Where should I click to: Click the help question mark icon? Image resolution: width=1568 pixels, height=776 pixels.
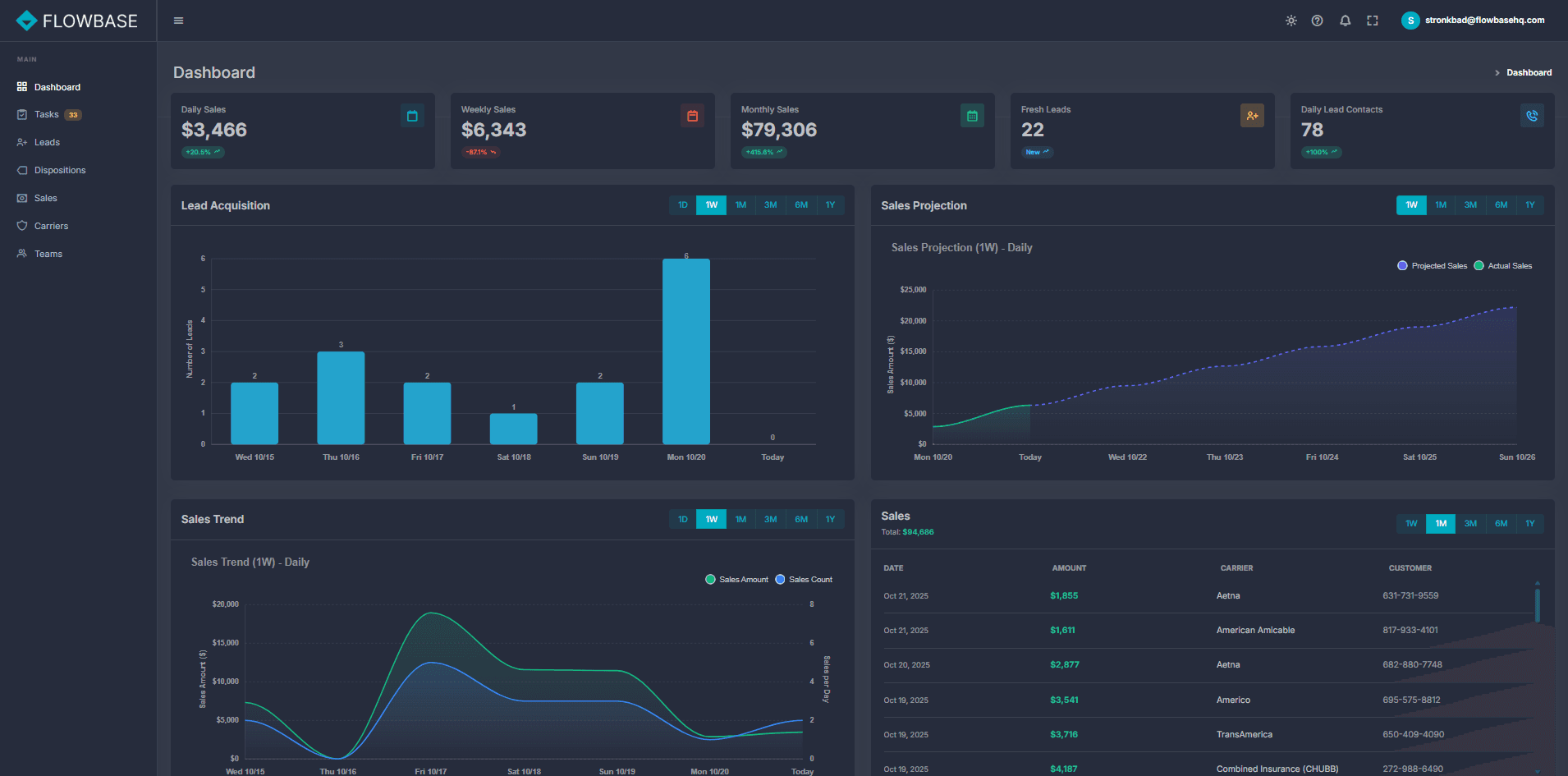[x=1318, y=20]
